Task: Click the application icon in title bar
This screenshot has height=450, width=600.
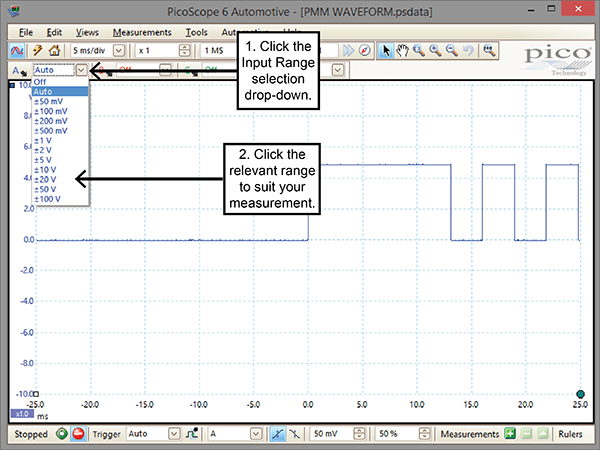Action: [x=14, y=11]
